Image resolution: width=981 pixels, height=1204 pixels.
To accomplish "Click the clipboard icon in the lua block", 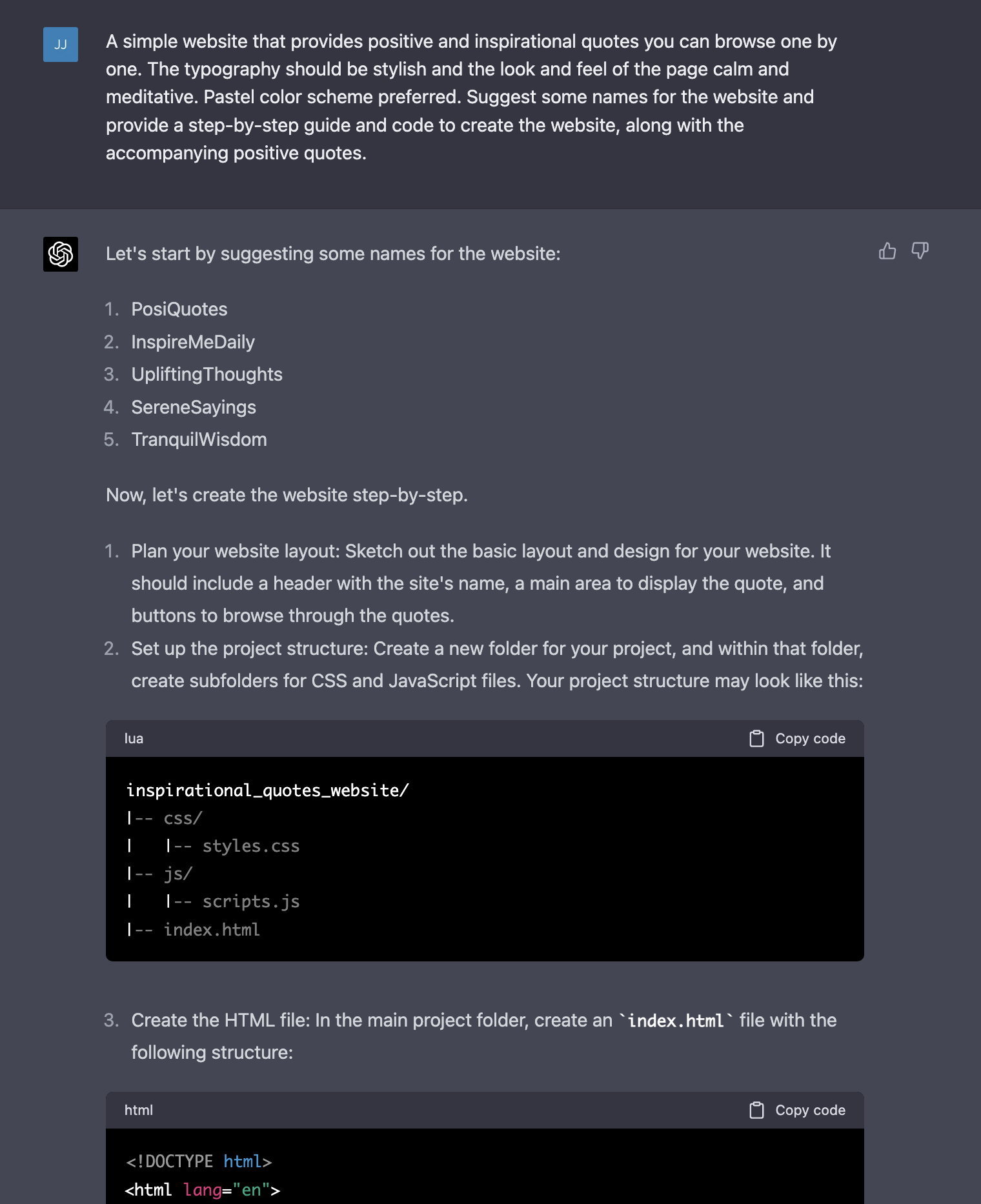I will point(756,739).
